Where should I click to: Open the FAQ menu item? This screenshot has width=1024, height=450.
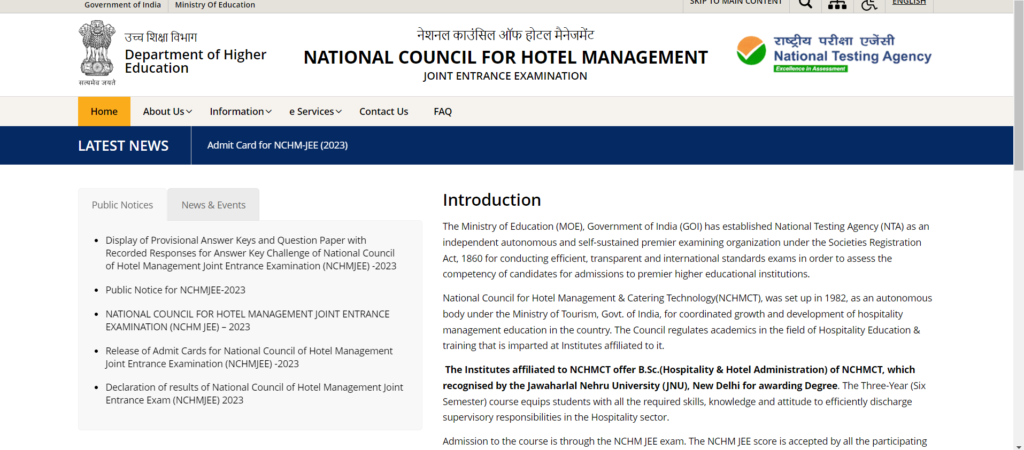(x=443, y=111)
